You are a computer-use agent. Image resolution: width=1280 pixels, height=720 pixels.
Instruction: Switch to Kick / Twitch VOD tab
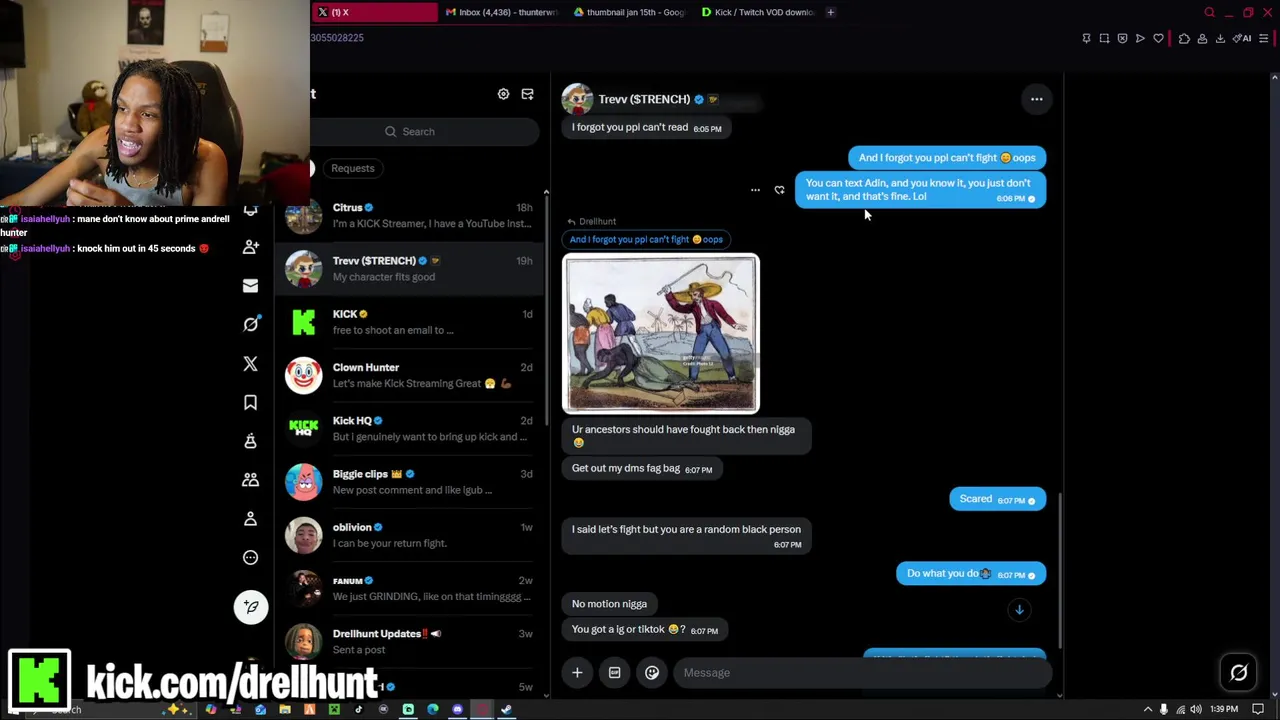coord(758,12)
